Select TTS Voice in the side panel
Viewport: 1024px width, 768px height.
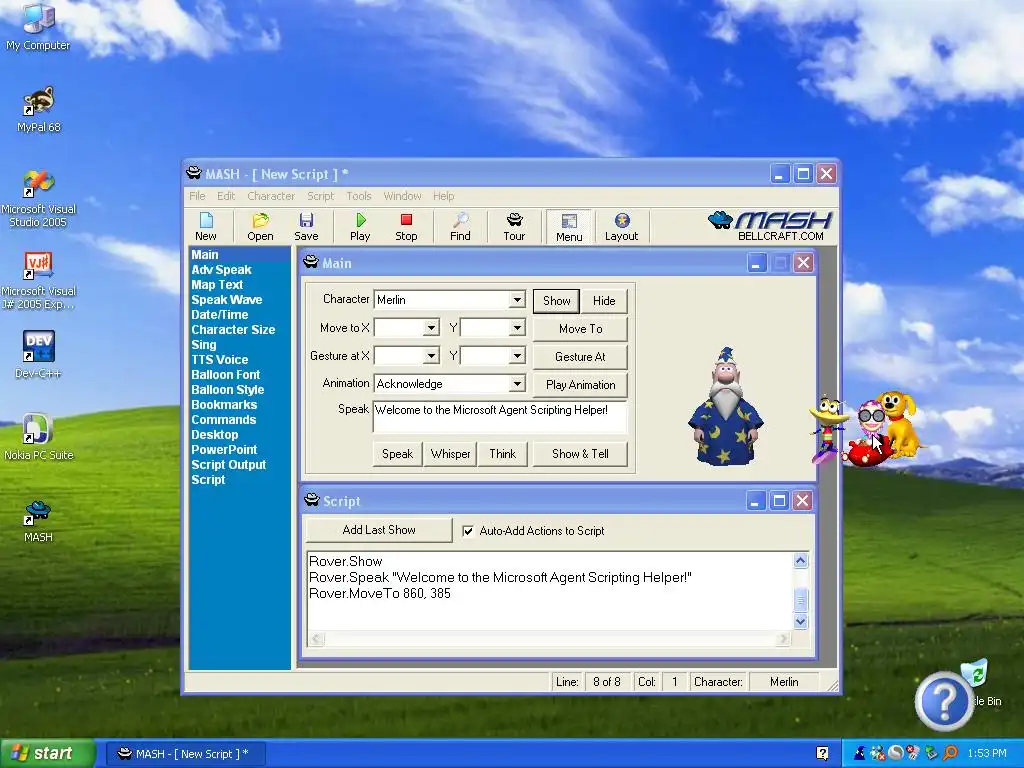tap(219, 360)
